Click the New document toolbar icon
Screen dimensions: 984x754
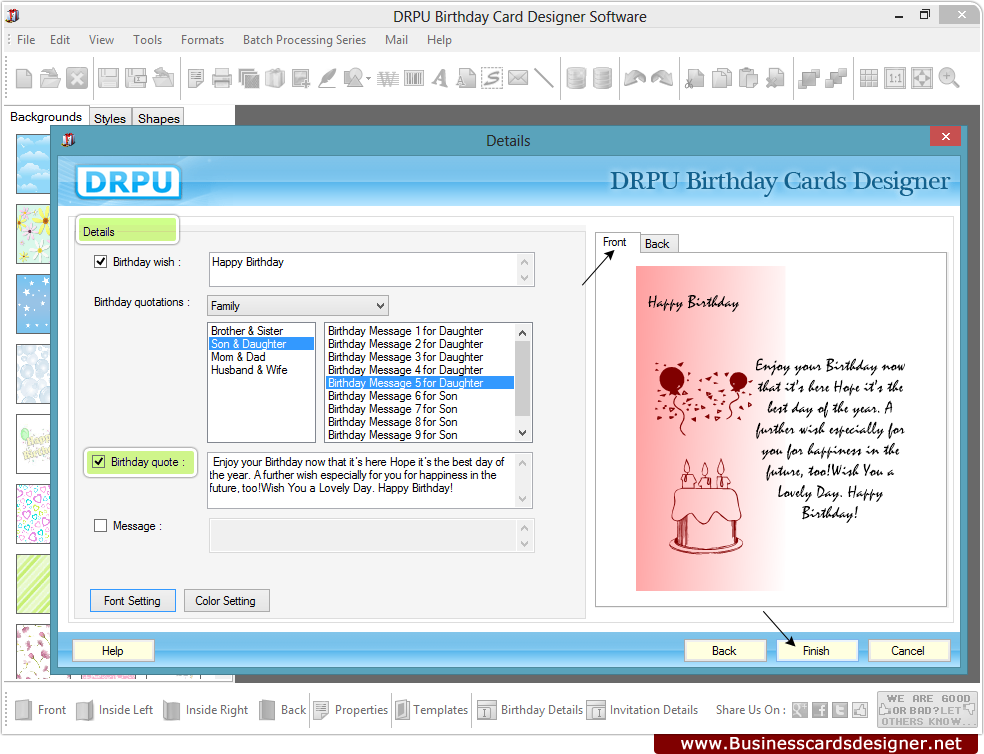click(24, 78)
